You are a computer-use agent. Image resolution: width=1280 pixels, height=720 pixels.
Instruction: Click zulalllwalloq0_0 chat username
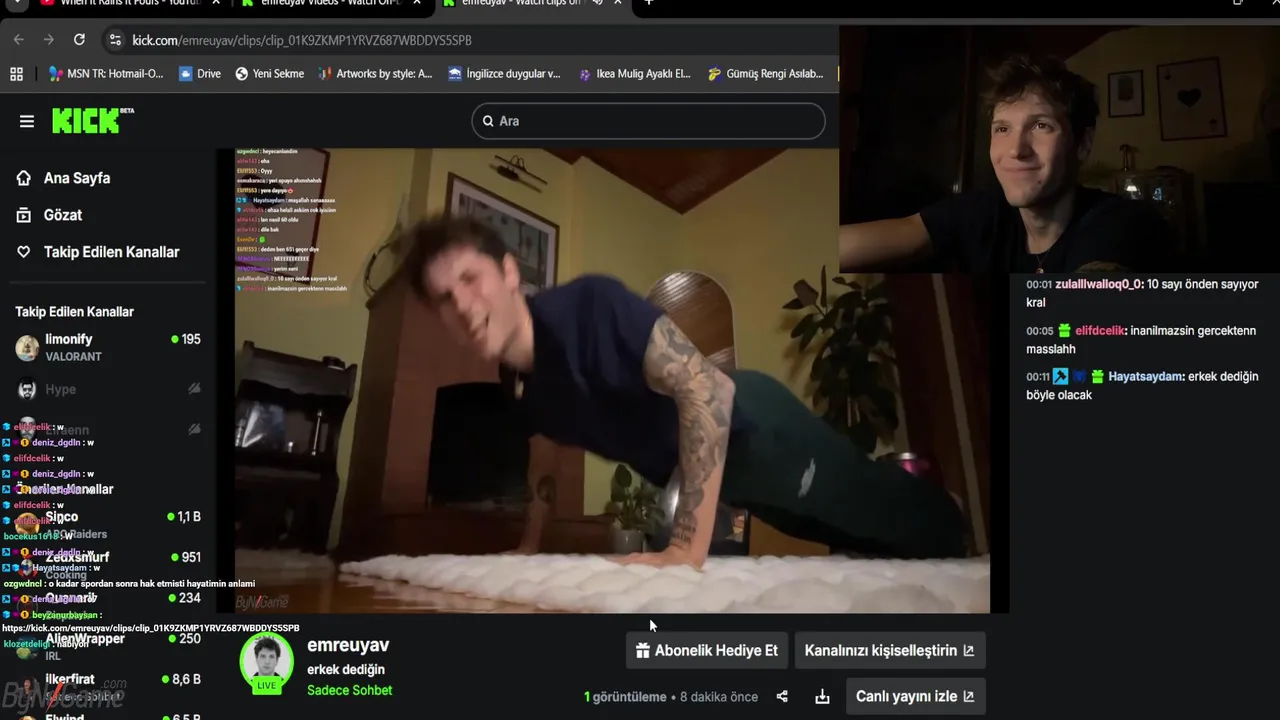(1099, 284)
